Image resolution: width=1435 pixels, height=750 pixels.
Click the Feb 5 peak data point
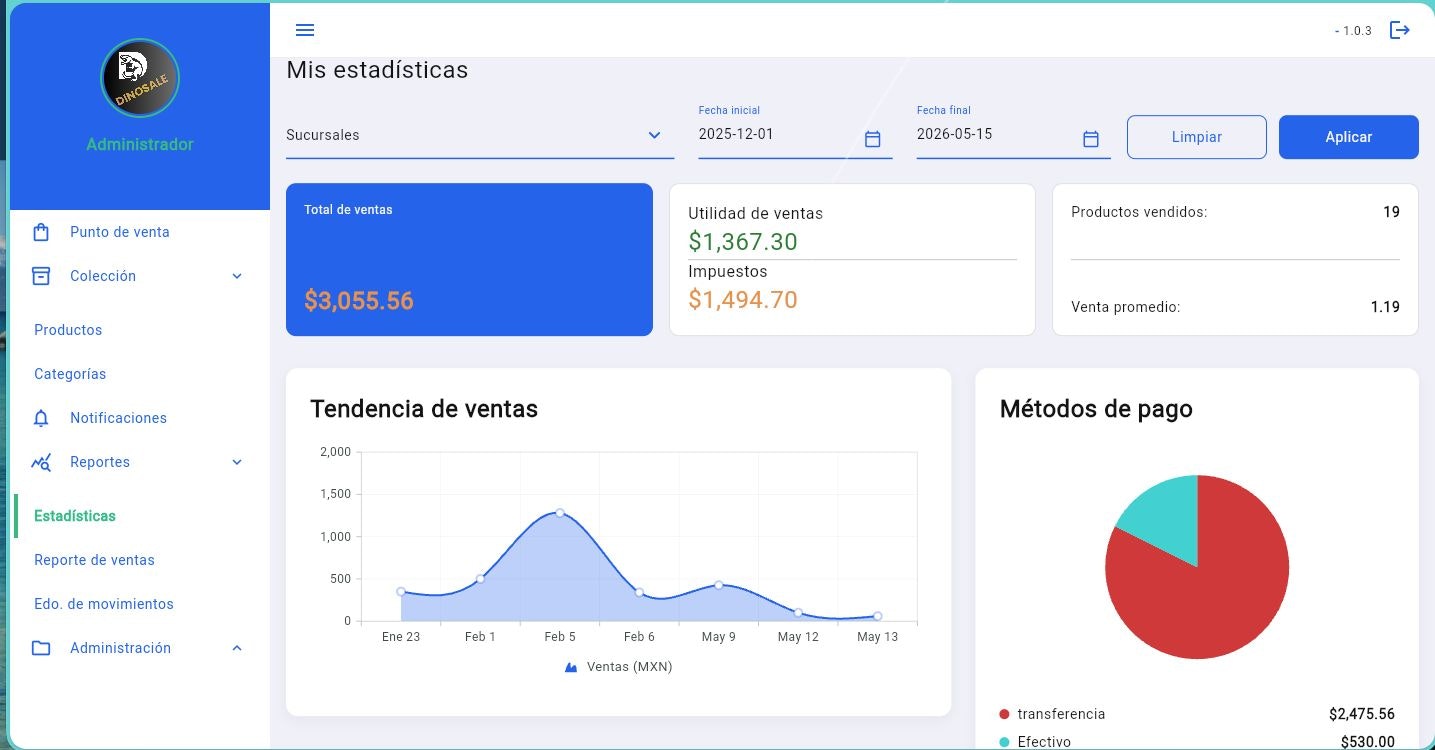click(x=560, y=512)
